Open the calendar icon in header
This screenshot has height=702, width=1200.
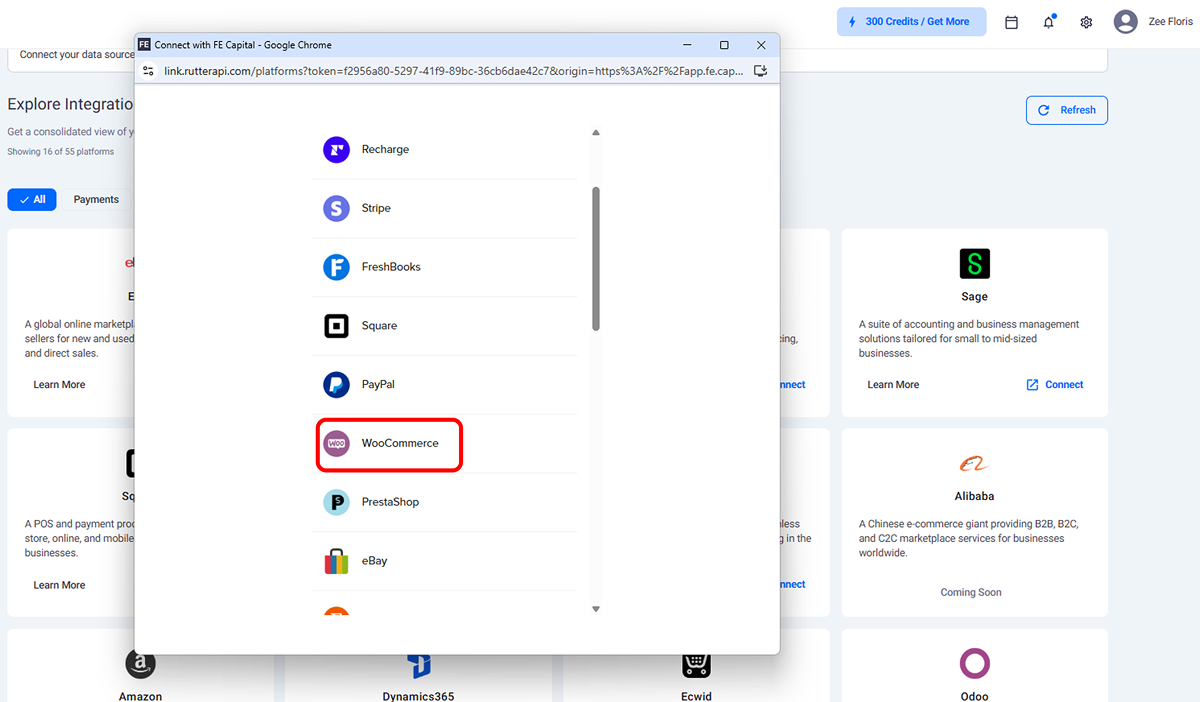[x=1011, y=22]
